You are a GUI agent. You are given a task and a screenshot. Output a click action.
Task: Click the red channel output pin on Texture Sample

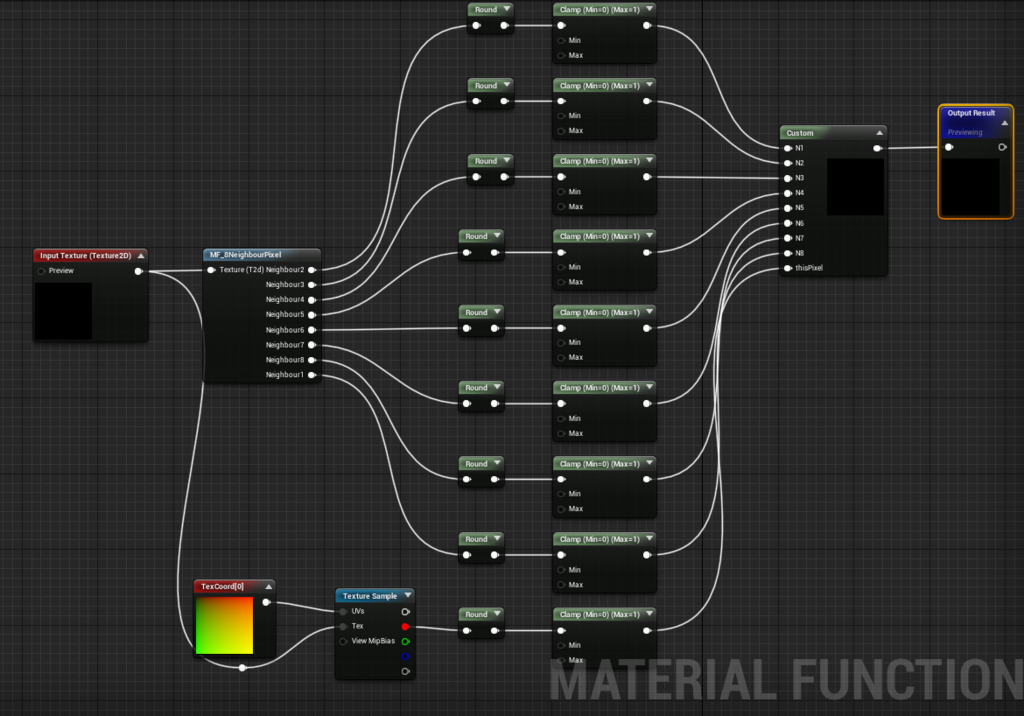coord(406,626)
